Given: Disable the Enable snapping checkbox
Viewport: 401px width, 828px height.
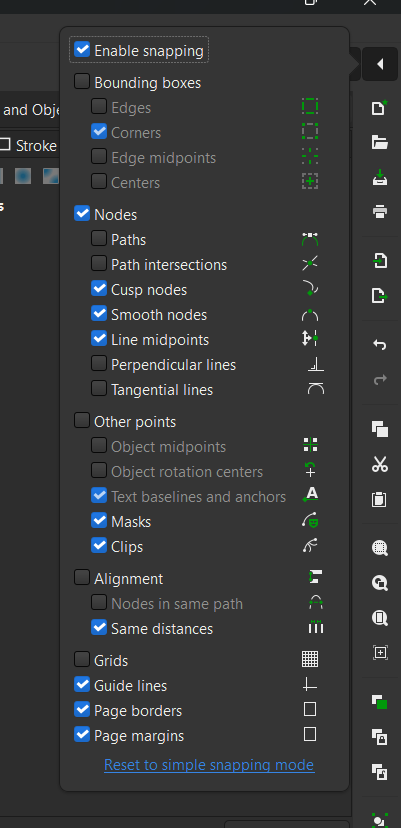Looking at the screenshot, I should point(82,50).
